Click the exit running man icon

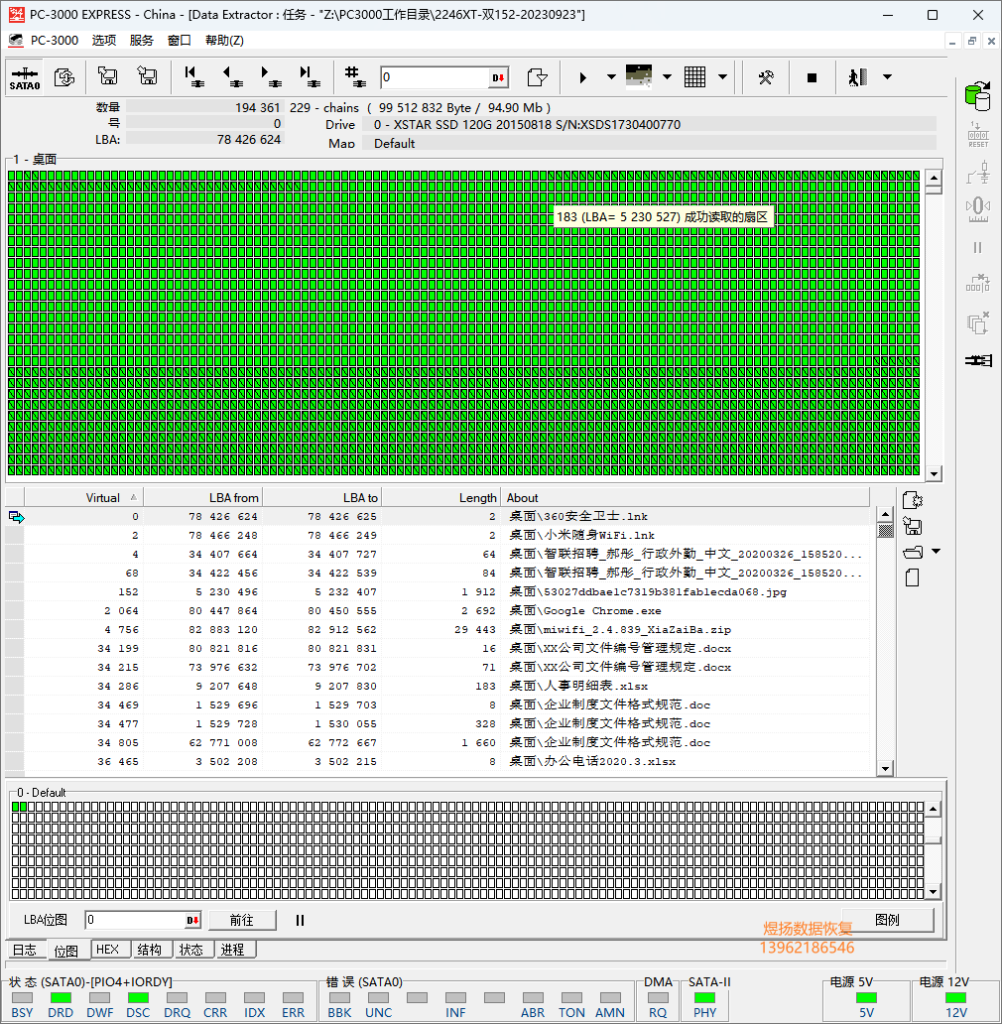(858, 77)
